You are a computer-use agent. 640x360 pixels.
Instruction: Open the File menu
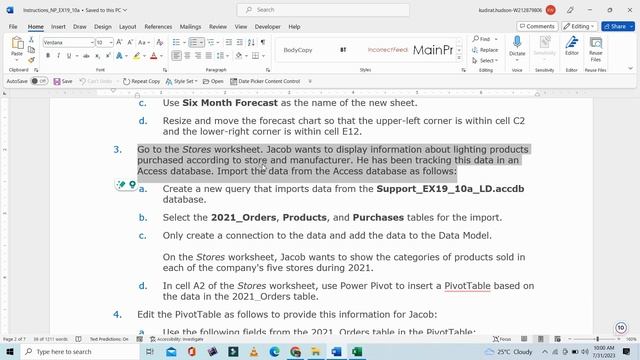(x=13, y=27)
